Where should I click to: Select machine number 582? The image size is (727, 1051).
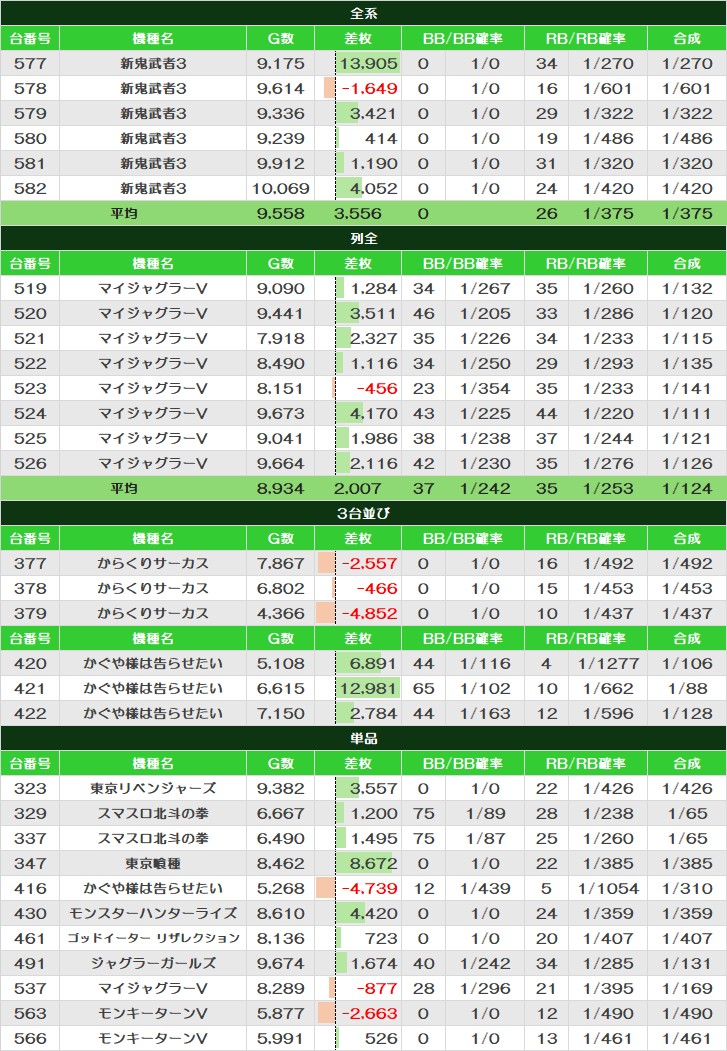coord(30,188)
